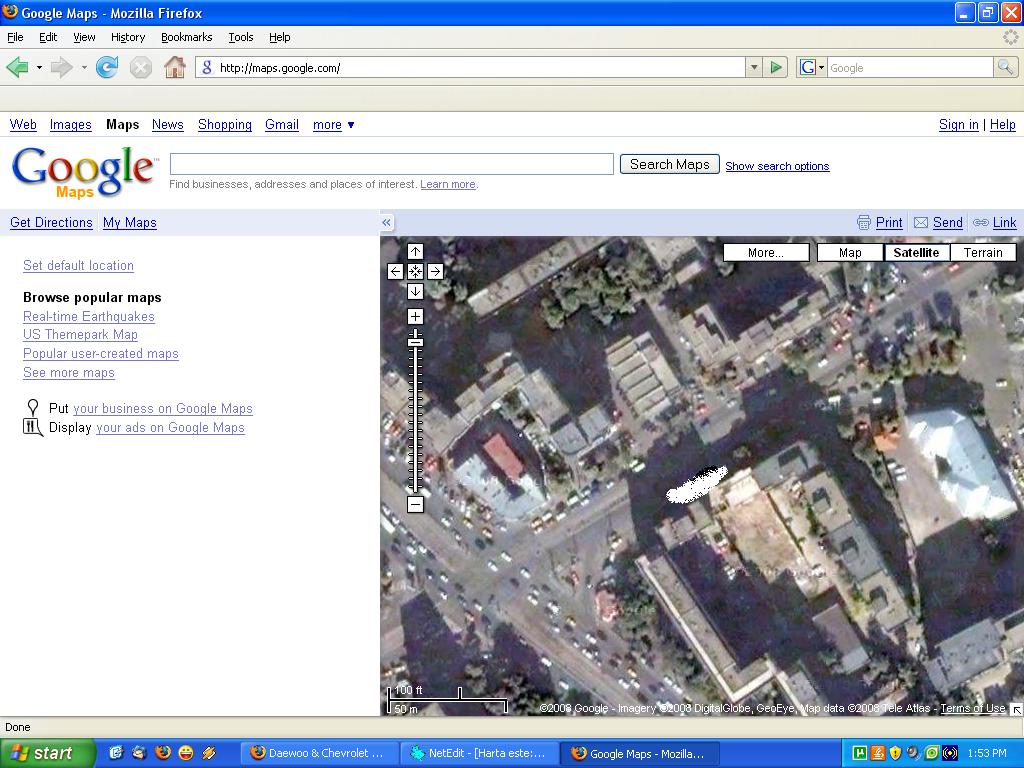Pan the map down with arrow button
1024x768 pixels.
coord(415,291)
